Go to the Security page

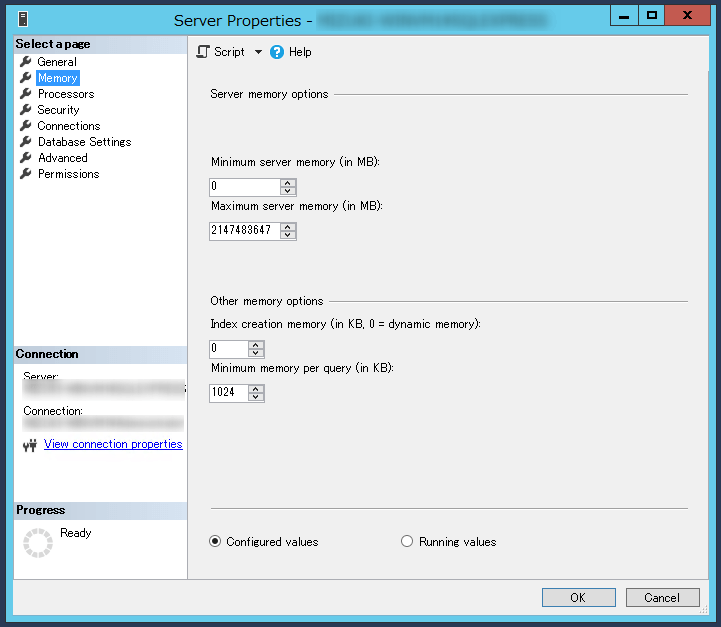point(58,110)
